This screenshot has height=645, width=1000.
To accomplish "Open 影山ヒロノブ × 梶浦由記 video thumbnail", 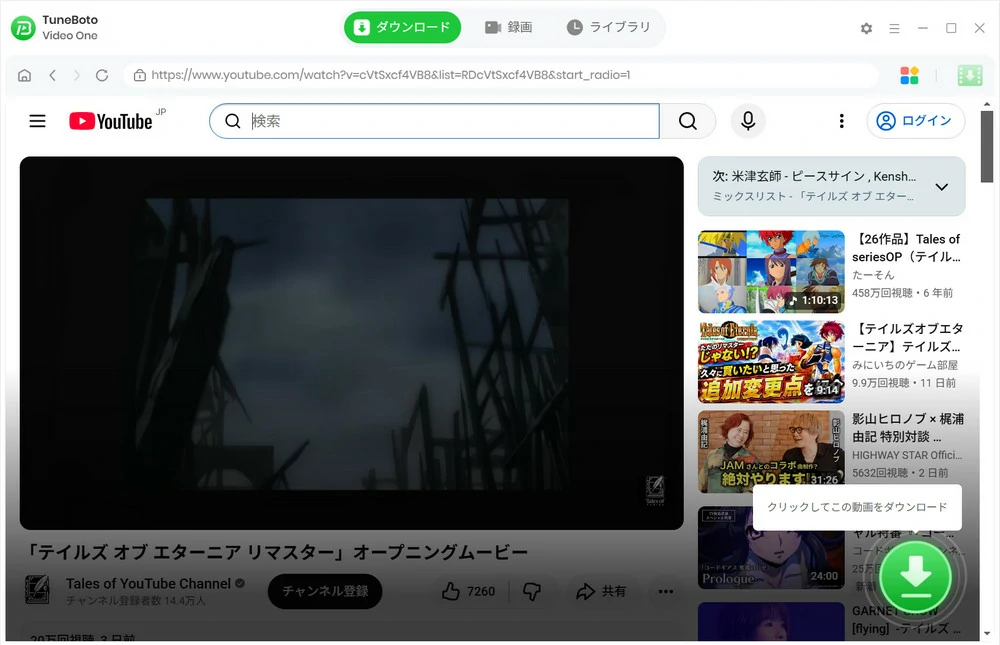I will coord(771,452).
